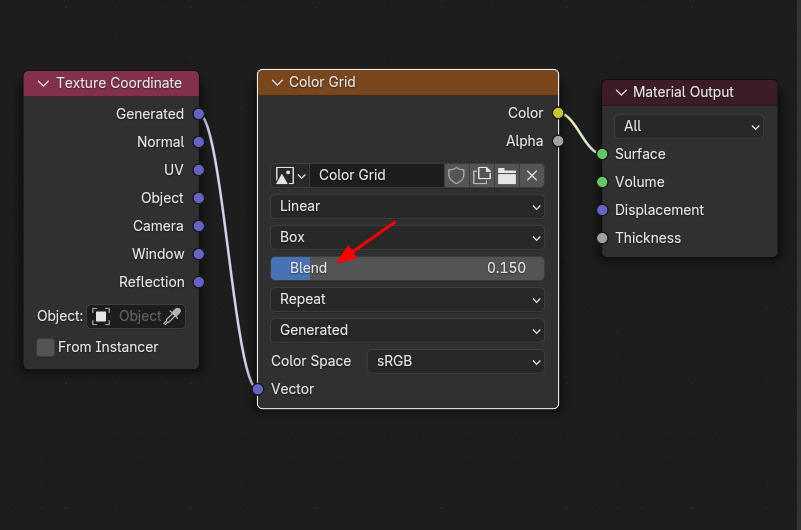Click the Generated output socket on Texture Coordinate
The image size is (801, 530).
(199, 114)
